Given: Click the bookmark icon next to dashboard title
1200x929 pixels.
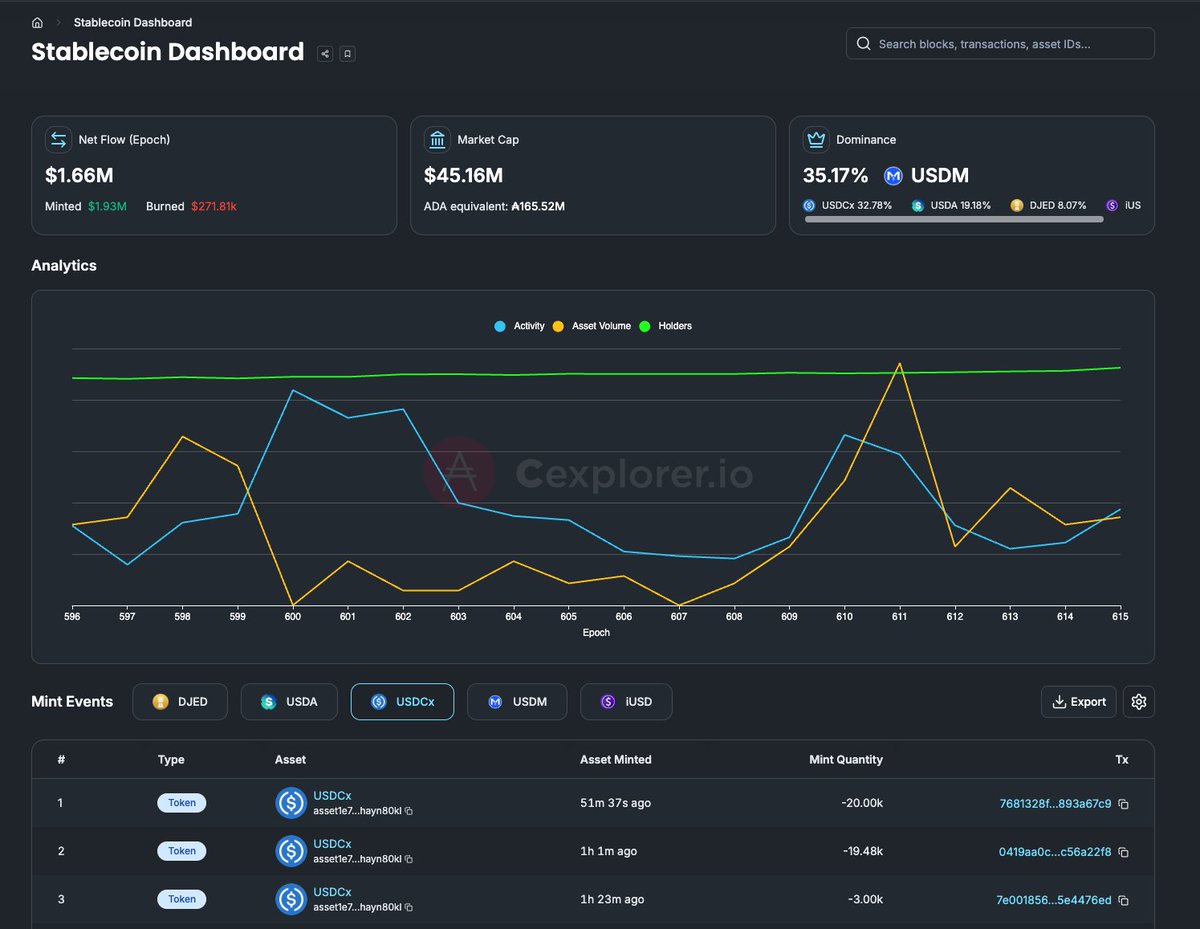Looking at the screenshot, I should coord(347,54).
